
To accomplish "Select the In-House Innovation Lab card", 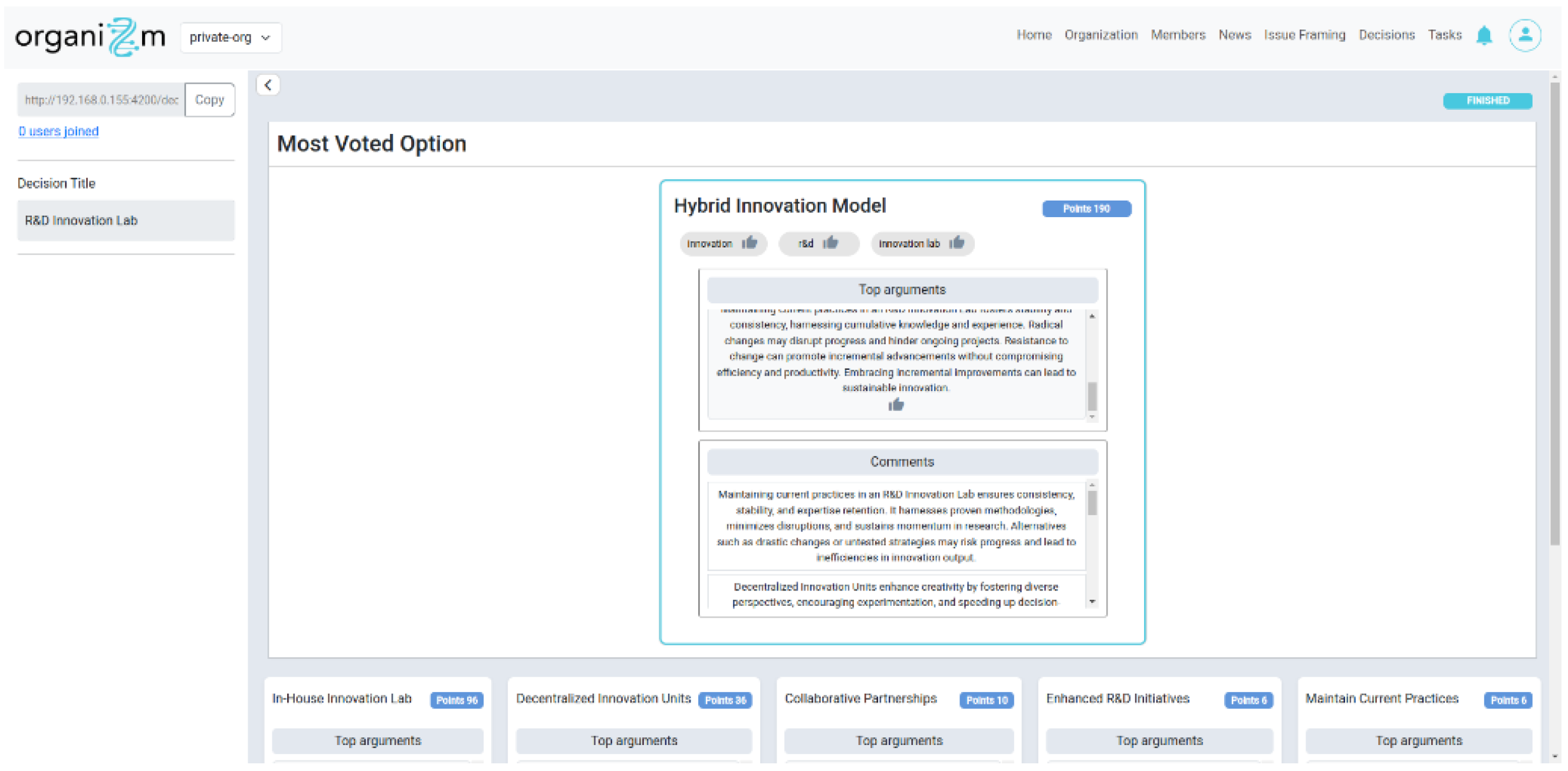I will (341, 698).
